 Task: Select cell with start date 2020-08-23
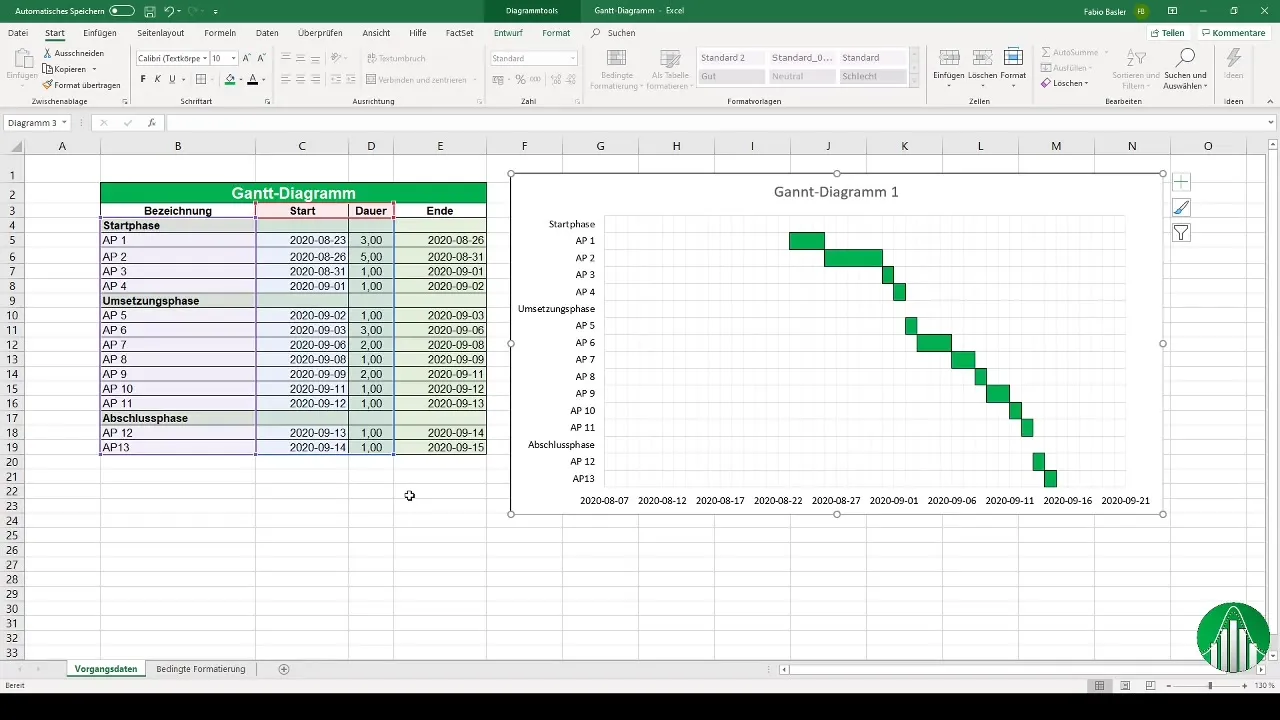coord(302,241)
